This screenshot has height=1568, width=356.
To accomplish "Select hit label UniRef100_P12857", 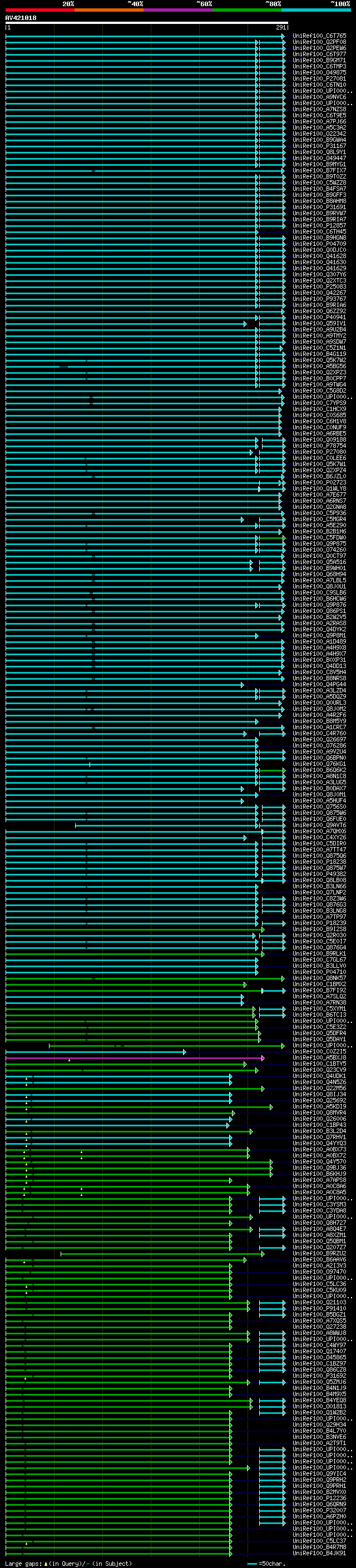I will click(319, 226).
